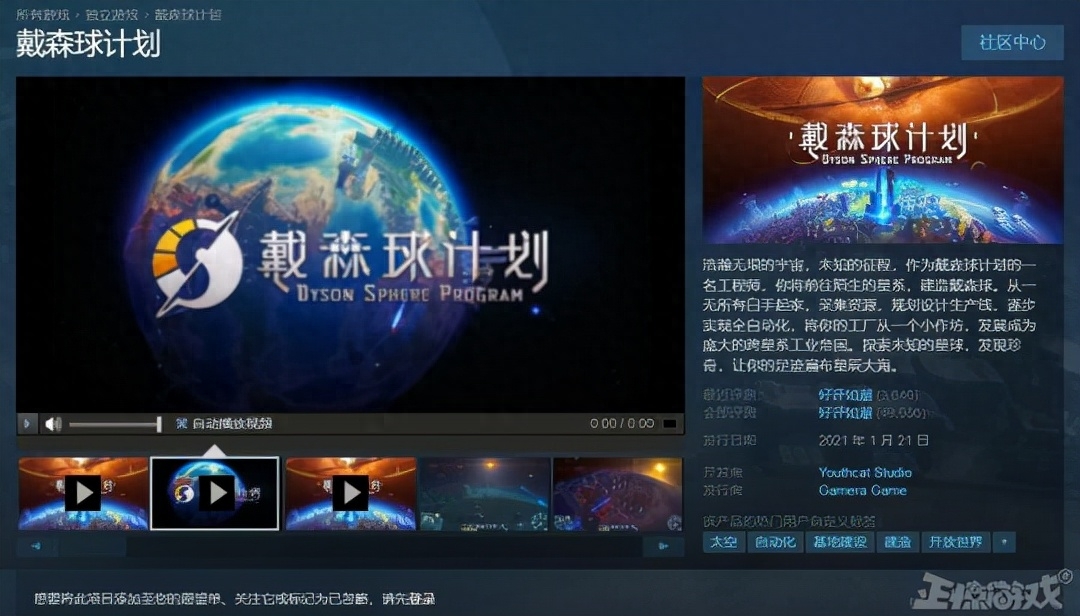
Task: Open the Youthcat Studio developer page
Action: point(865,472)
